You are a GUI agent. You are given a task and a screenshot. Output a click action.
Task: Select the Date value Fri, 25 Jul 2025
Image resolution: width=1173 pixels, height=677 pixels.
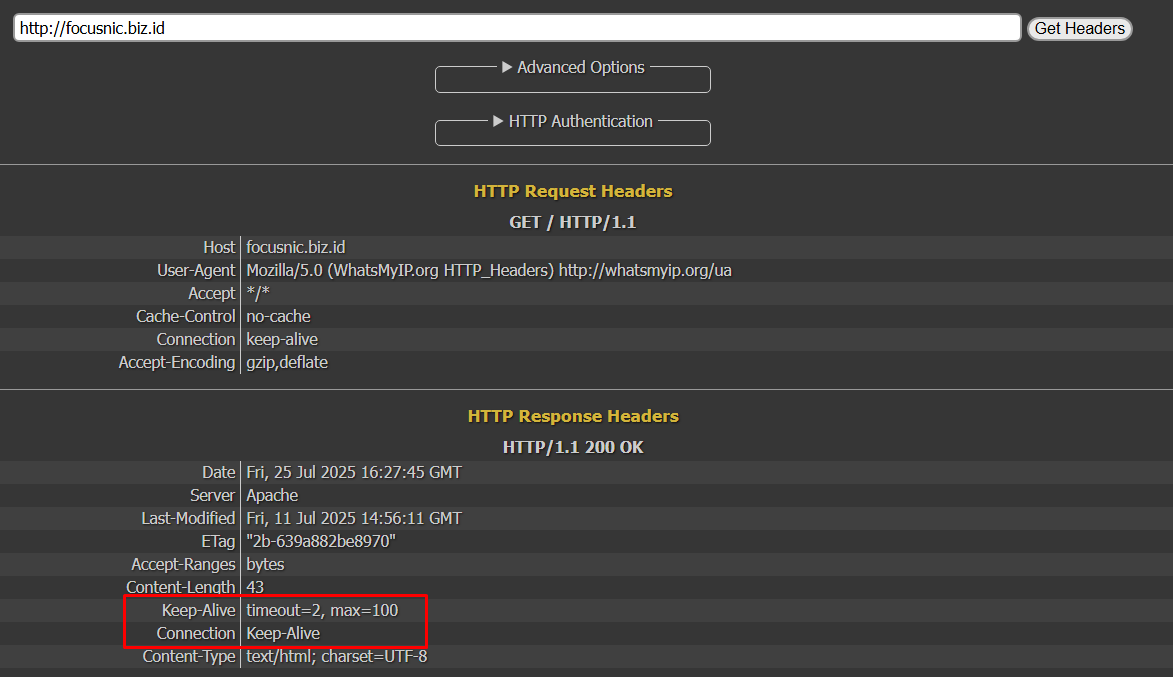tap(354, 472)
